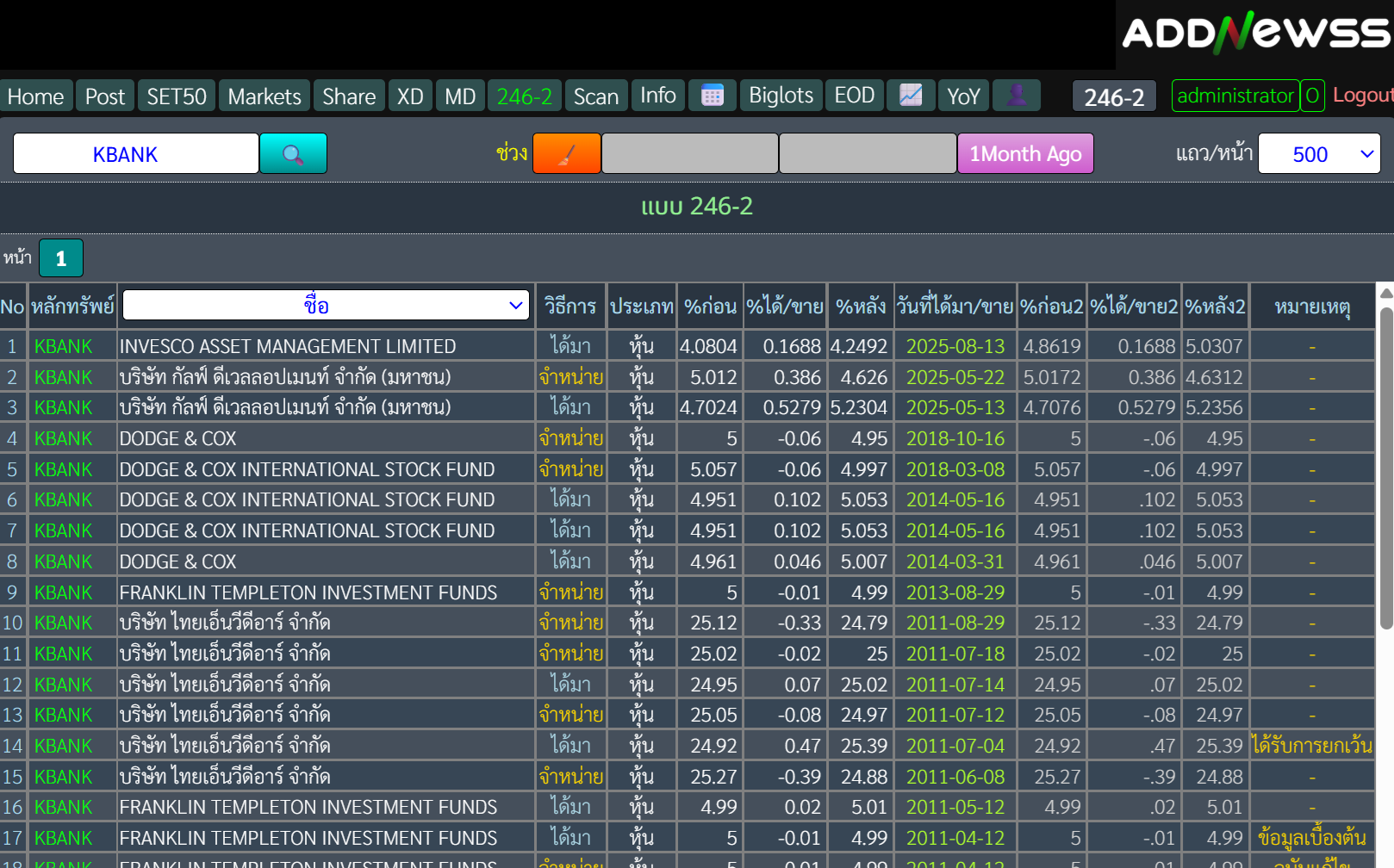Click the white 246-2 badge button
The height and width of the screenshot is (868, 1394).
[x=1114, y=96]
